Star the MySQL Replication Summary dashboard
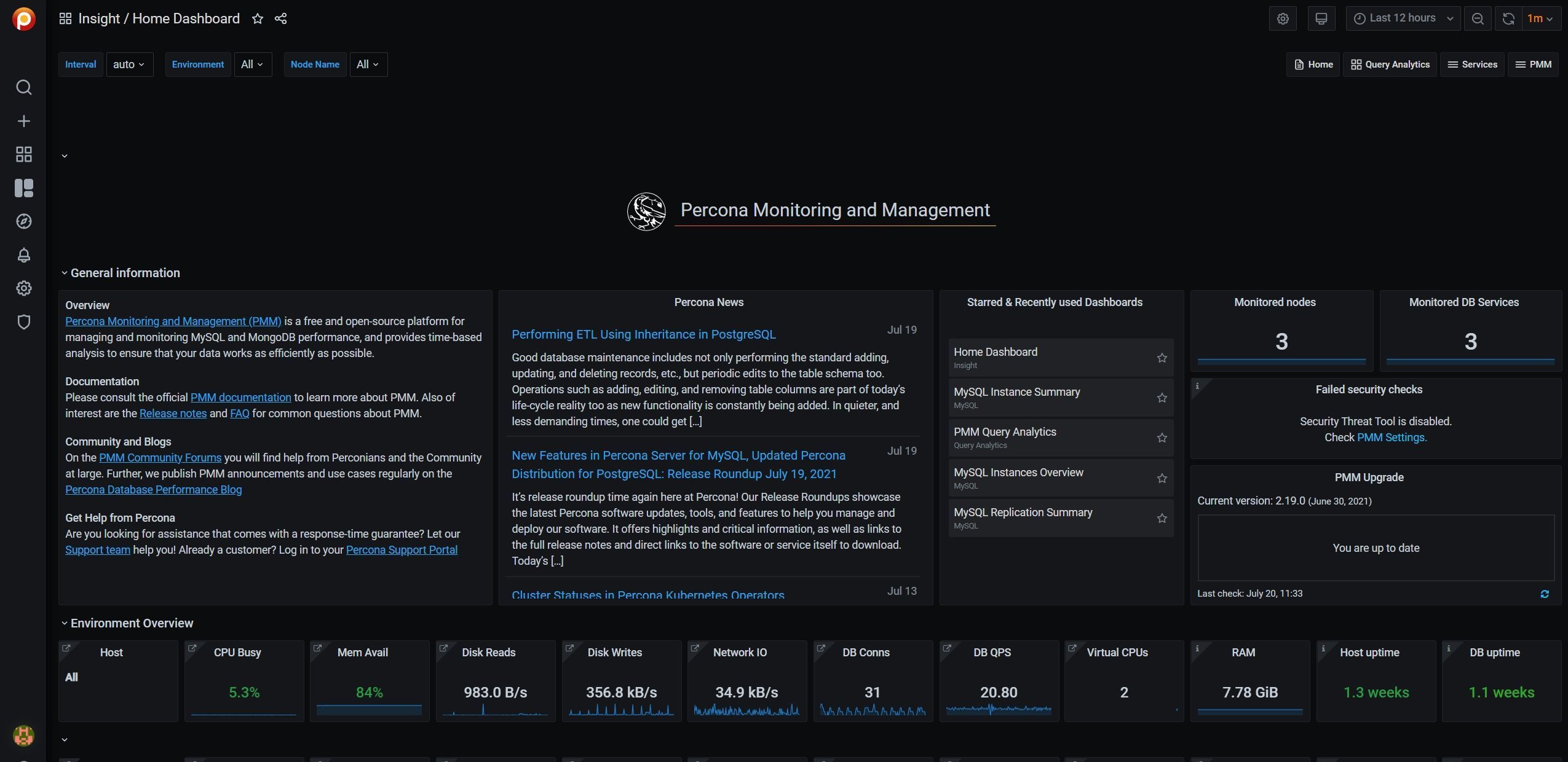Screen dimensions: 1568x762 coord(1162,518)
